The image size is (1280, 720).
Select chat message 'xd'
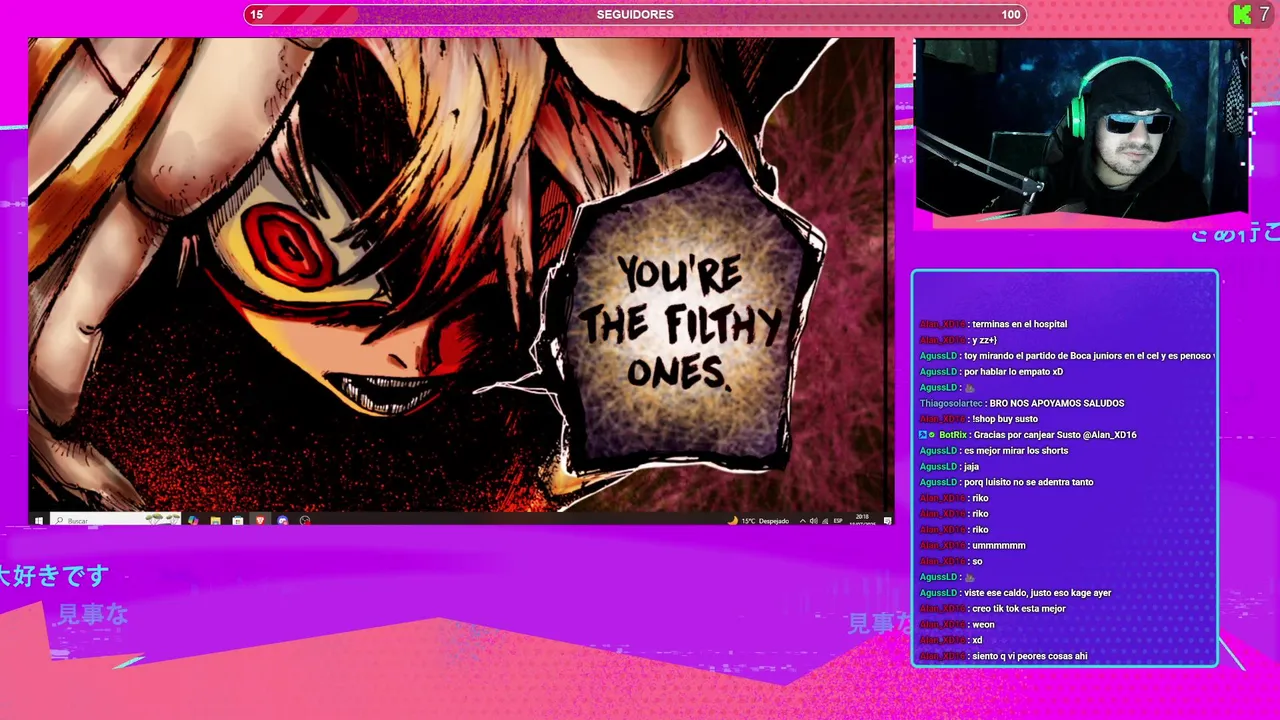point(977,640)
